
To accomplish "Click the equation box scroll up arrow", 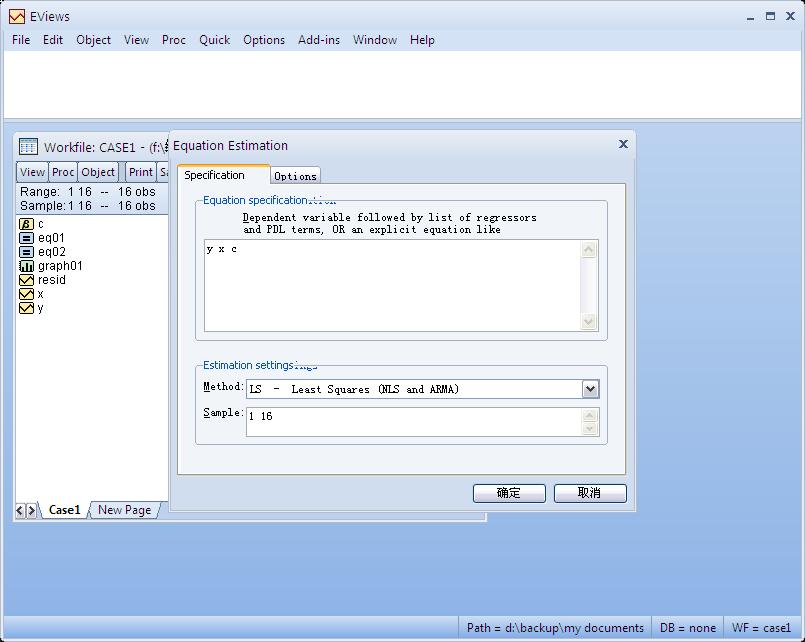I will coord(589,250).
